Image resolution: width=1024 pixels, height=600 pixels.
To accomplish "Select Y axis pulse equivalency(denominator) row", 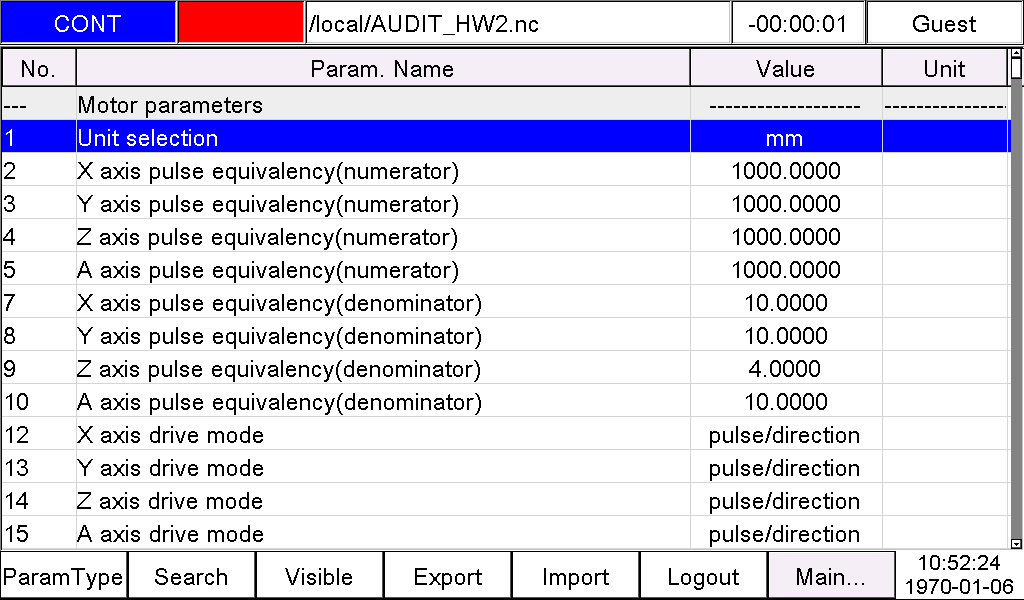I will [x=505, y=336].
